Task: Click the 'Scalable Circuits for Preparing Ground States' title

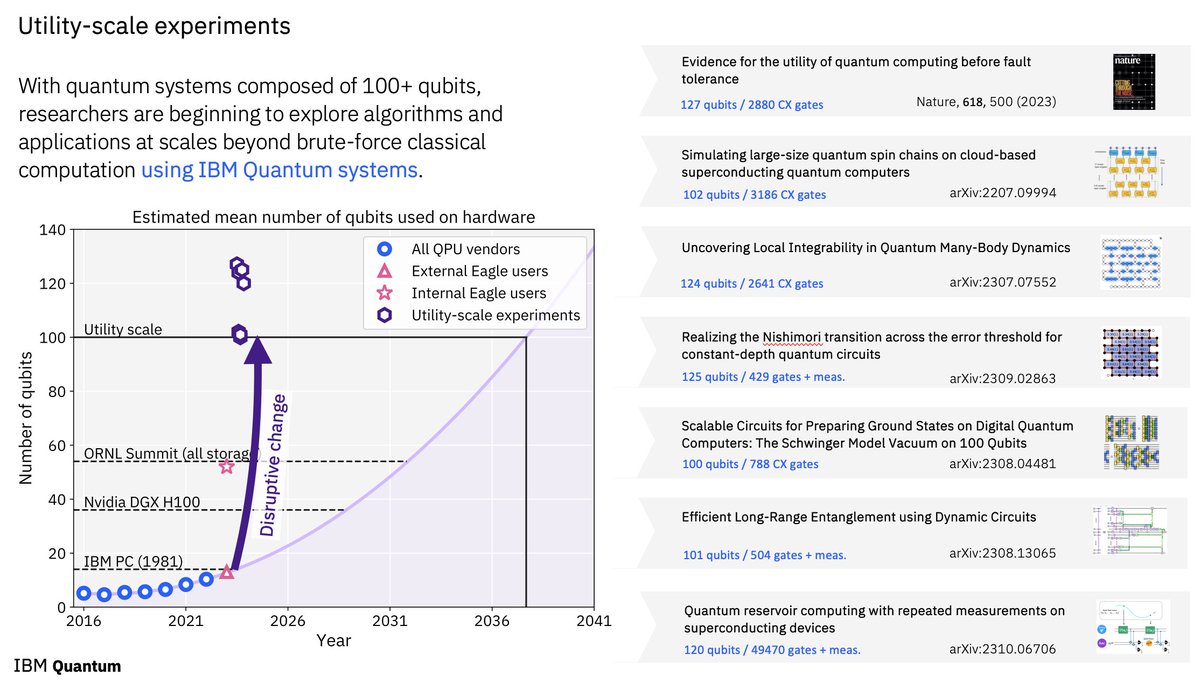Action: click(x=875, y=434)
